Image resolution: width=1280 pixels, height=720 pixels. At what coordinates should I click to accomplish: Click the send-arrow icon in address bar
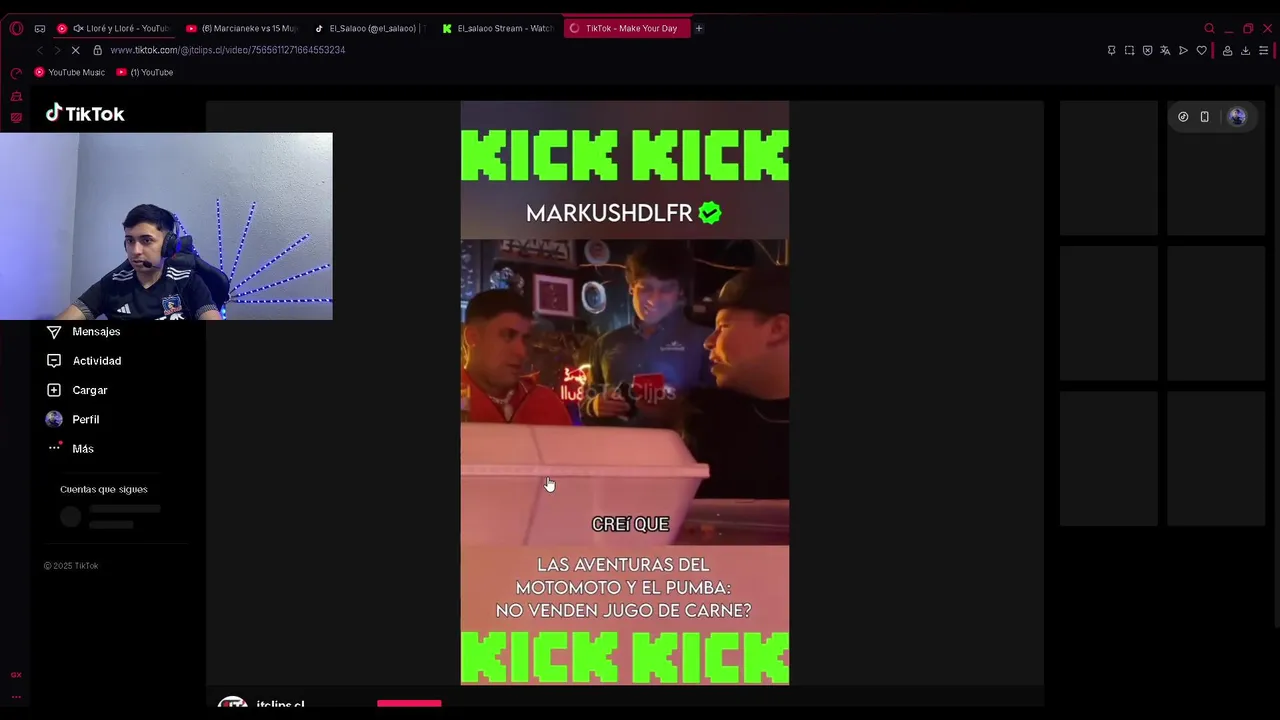(x=1183, y=50)
